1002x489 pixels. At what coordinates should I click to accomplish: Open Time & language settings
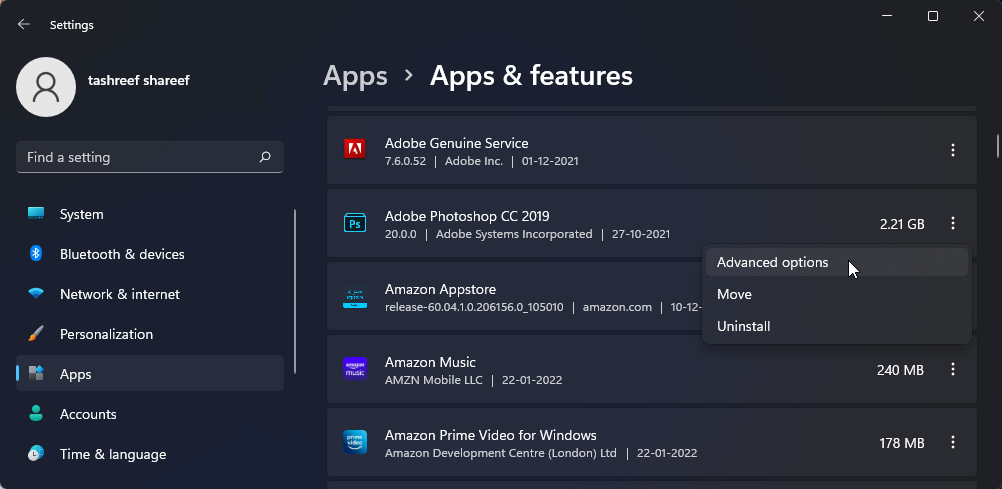pyautogui.click(x=150, y=454)
